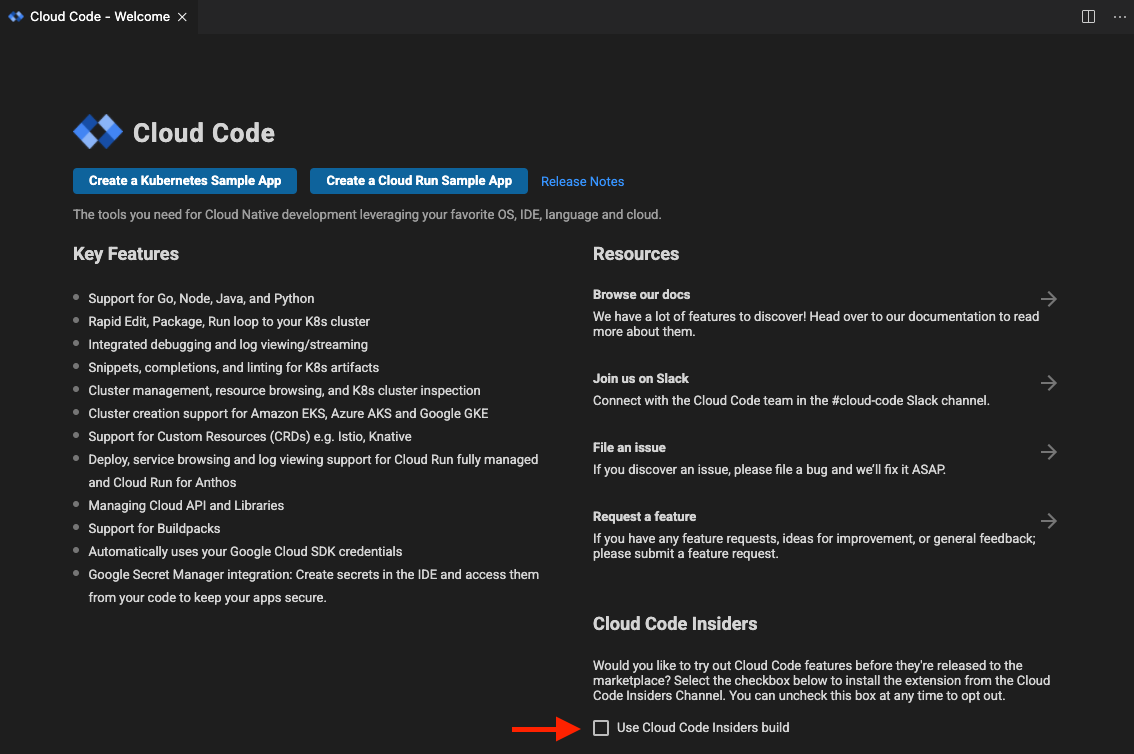Viewport: 1134px width, 754px height.
Task: Click the Cloud Code logo icon
Action: (98, 132)
